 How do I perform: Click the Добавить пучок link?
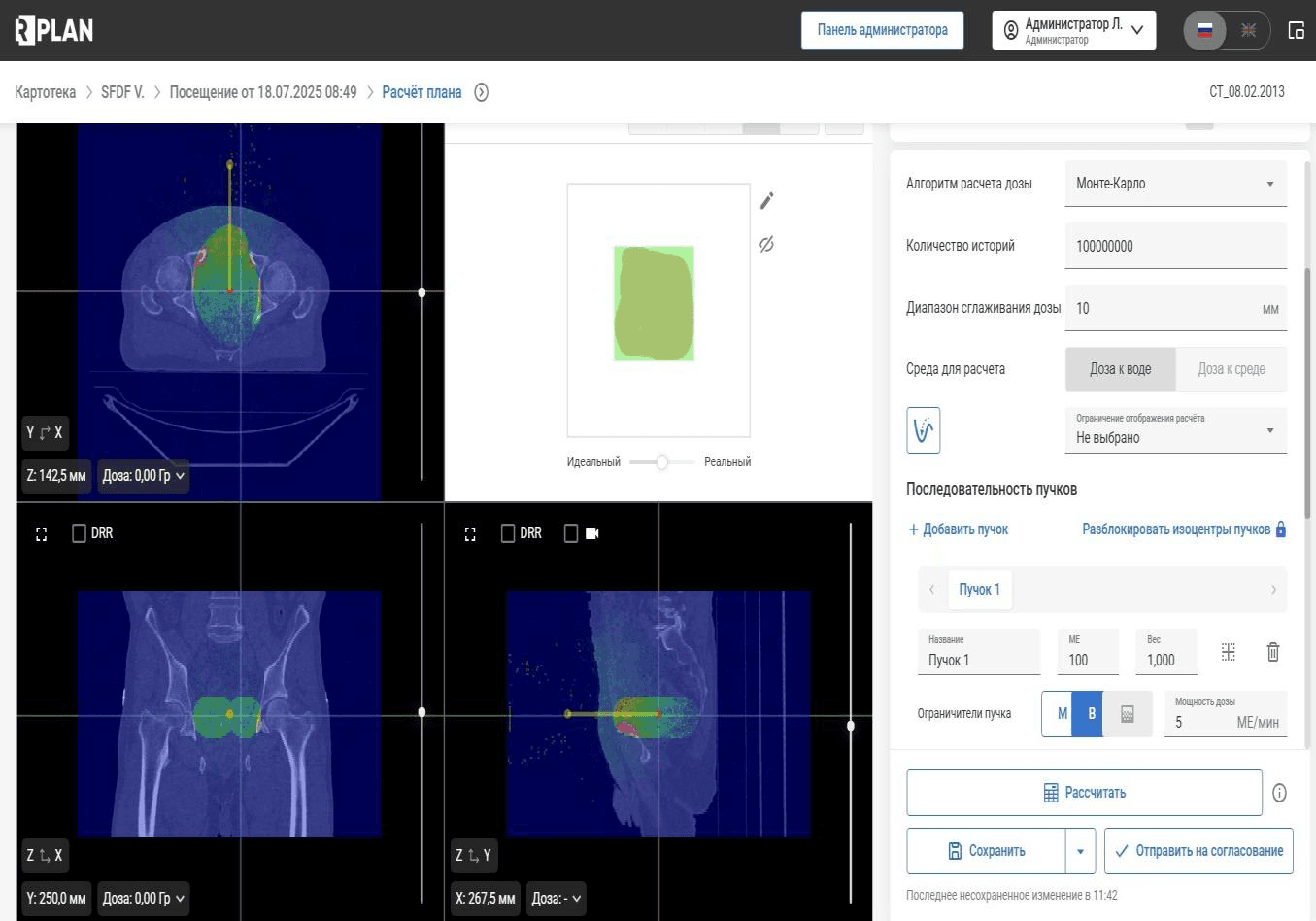point(958,529)
